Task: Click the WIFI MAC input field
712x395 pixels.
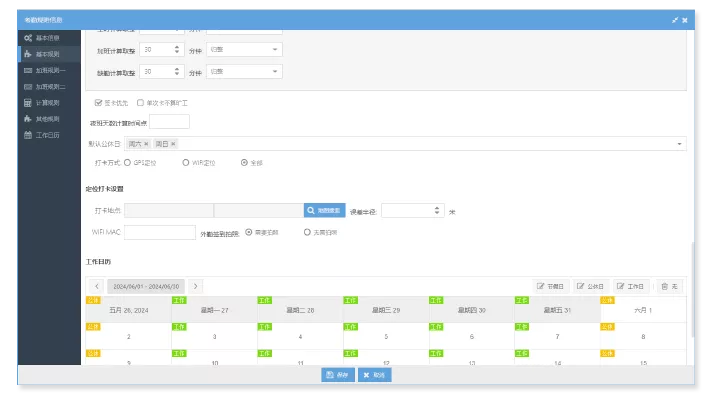Action: tap(160, 232)
